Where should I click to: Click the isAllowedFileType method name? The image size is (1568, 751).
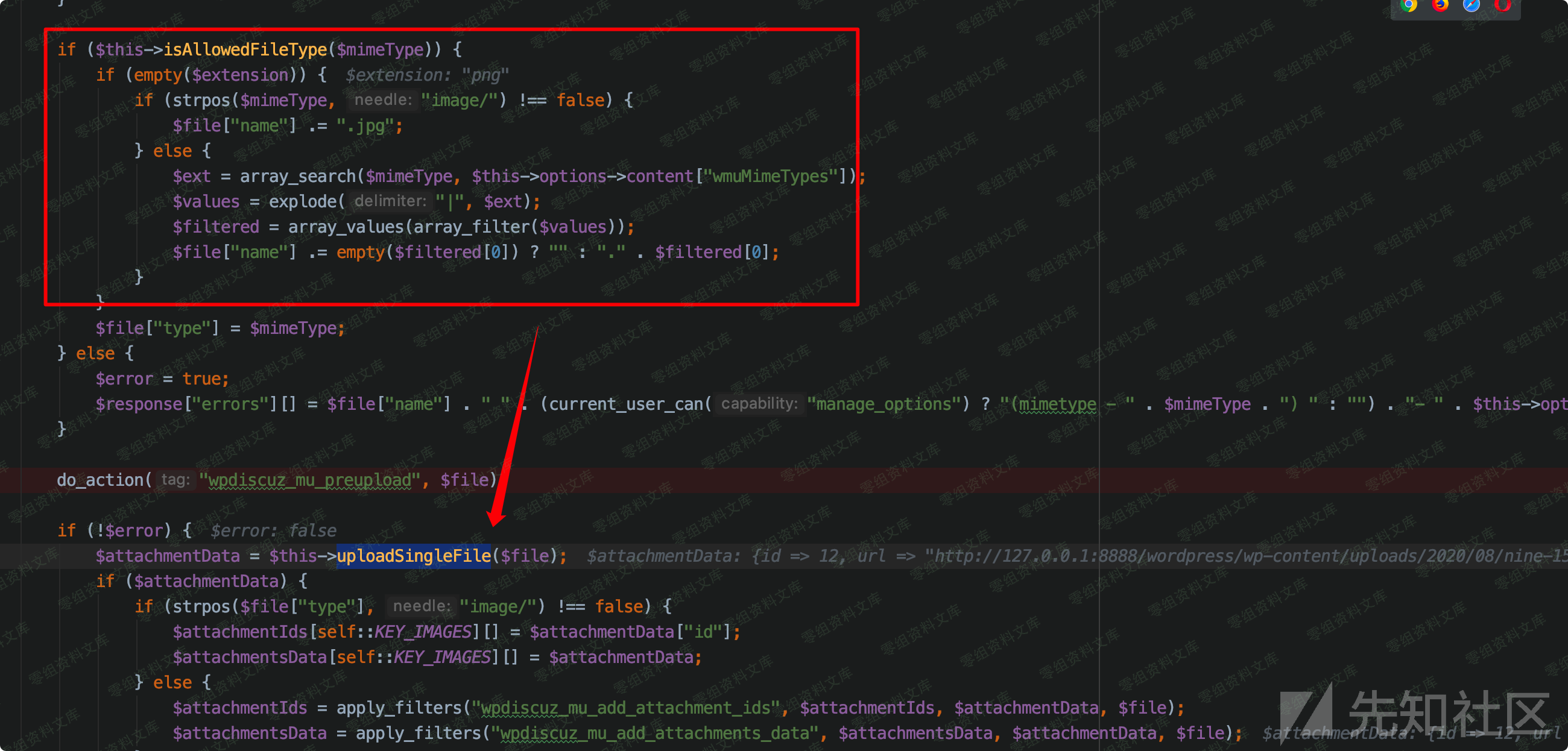[245, 49]
